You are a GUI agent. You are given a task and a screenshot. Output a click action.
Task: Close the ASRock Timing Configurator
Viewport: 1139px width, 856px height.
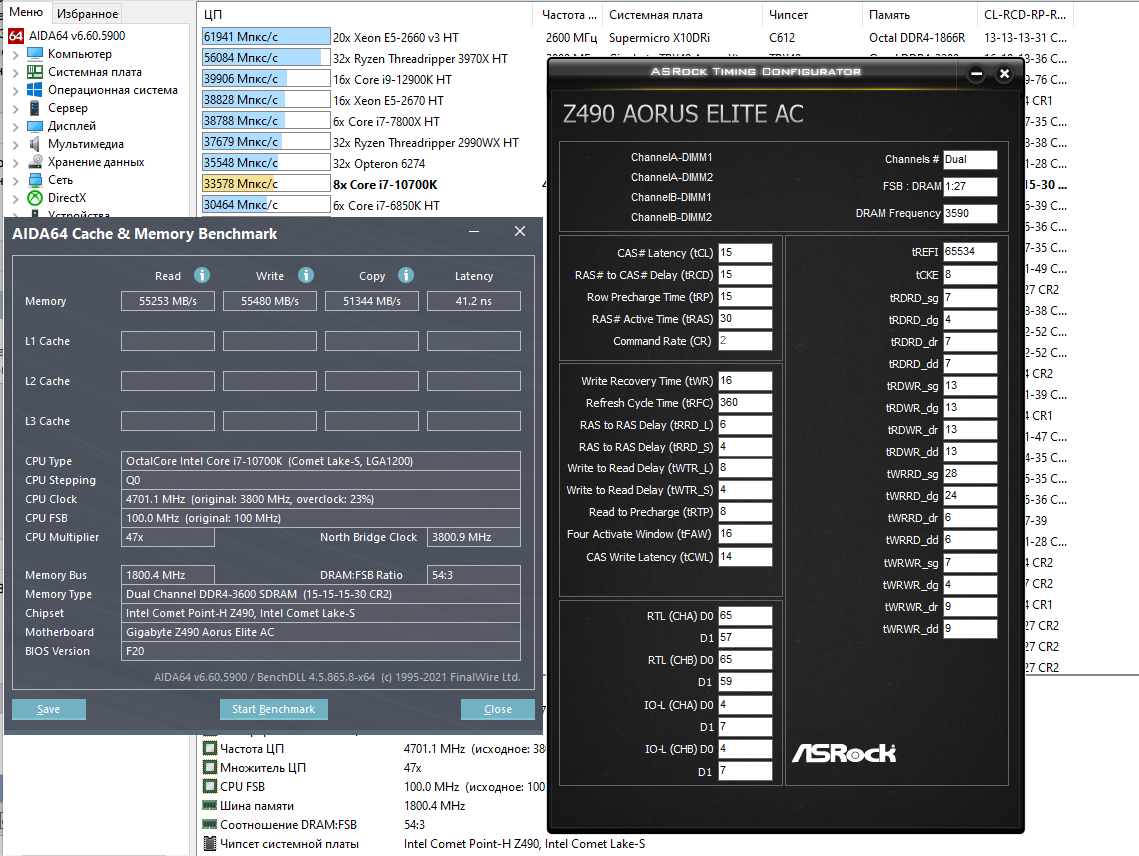click(1004, 73)
